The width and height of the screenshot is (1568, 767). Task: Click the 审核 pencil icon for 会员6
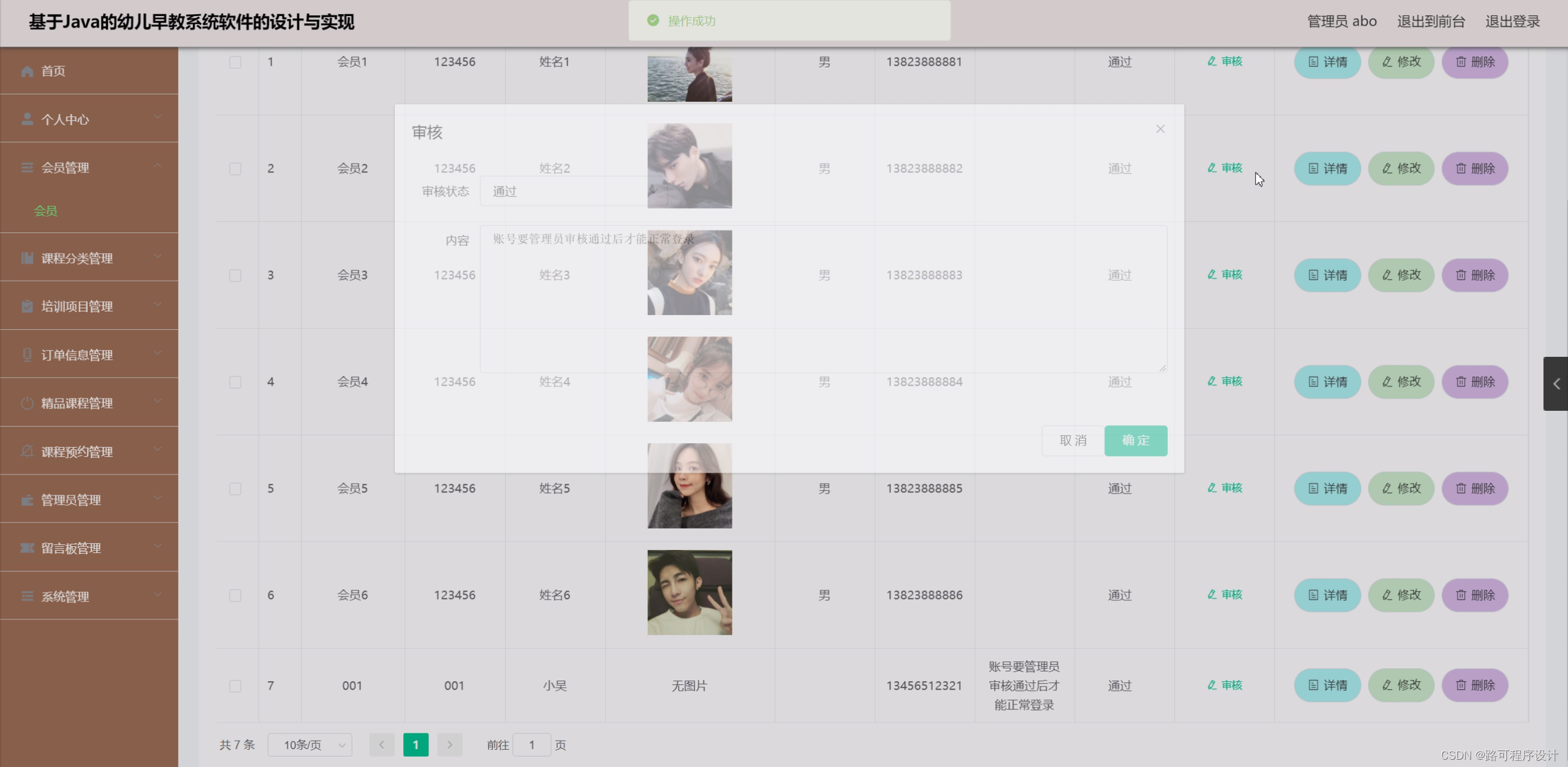(1212, 595)
